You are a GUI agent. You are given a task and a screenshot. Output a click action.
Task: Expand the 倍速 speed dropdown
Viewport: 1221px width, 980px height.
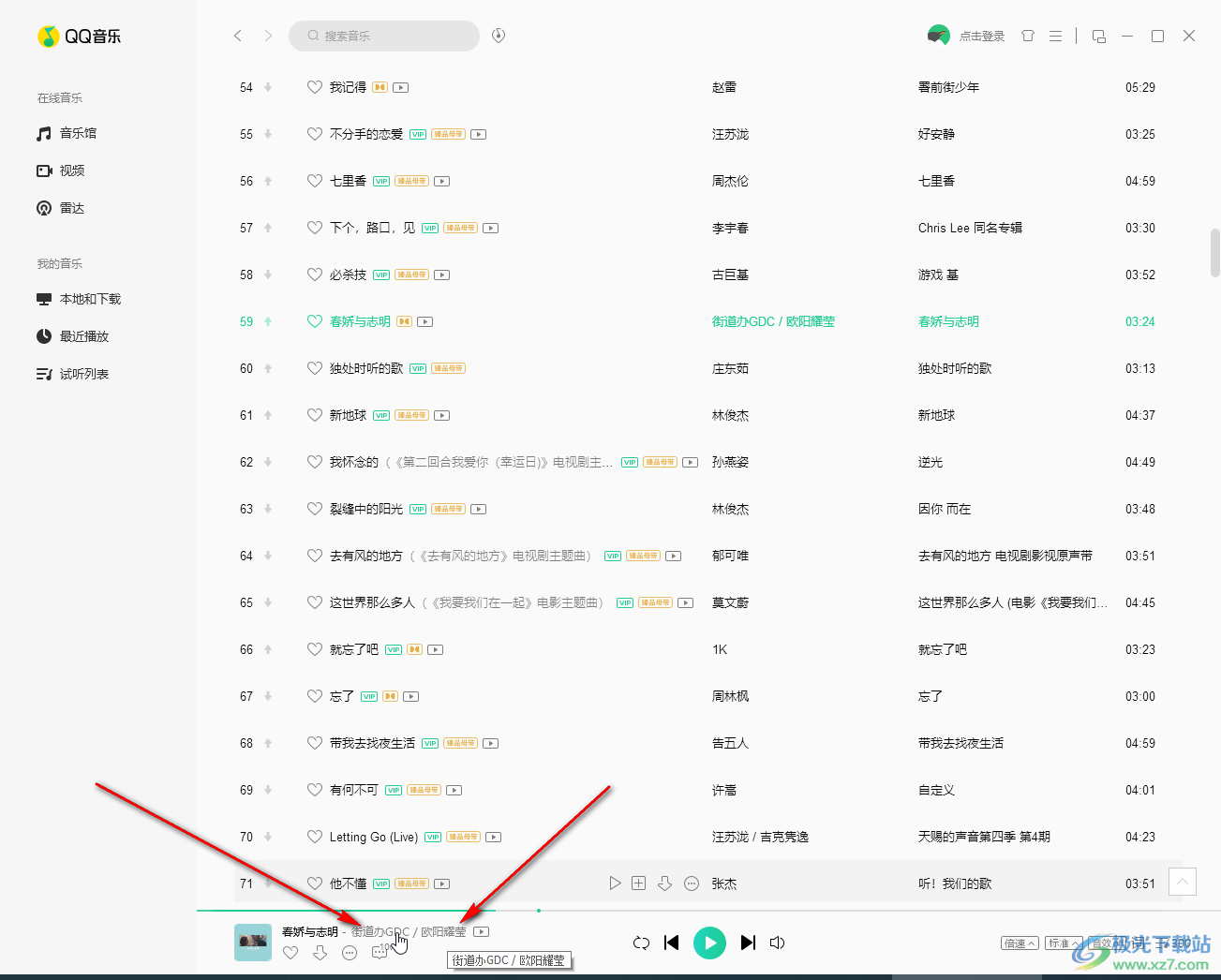(x=1019, y=943)
